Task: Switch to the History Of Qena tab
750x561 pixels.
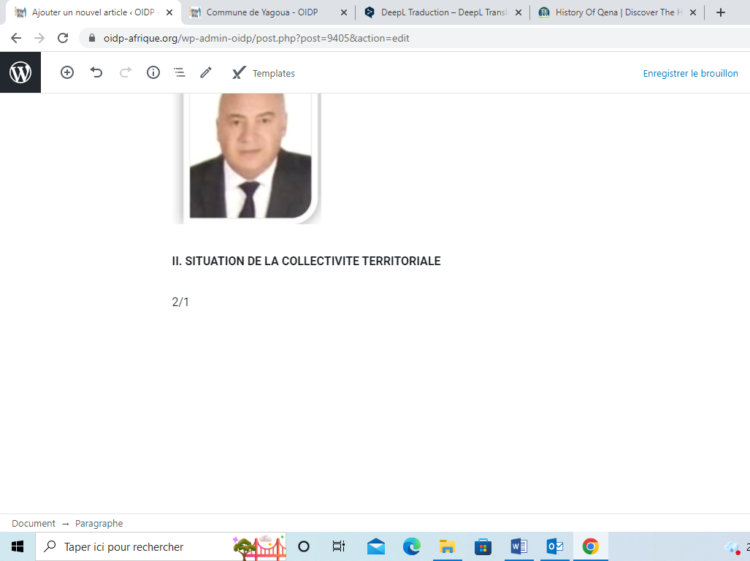Action: pos(610,13)
